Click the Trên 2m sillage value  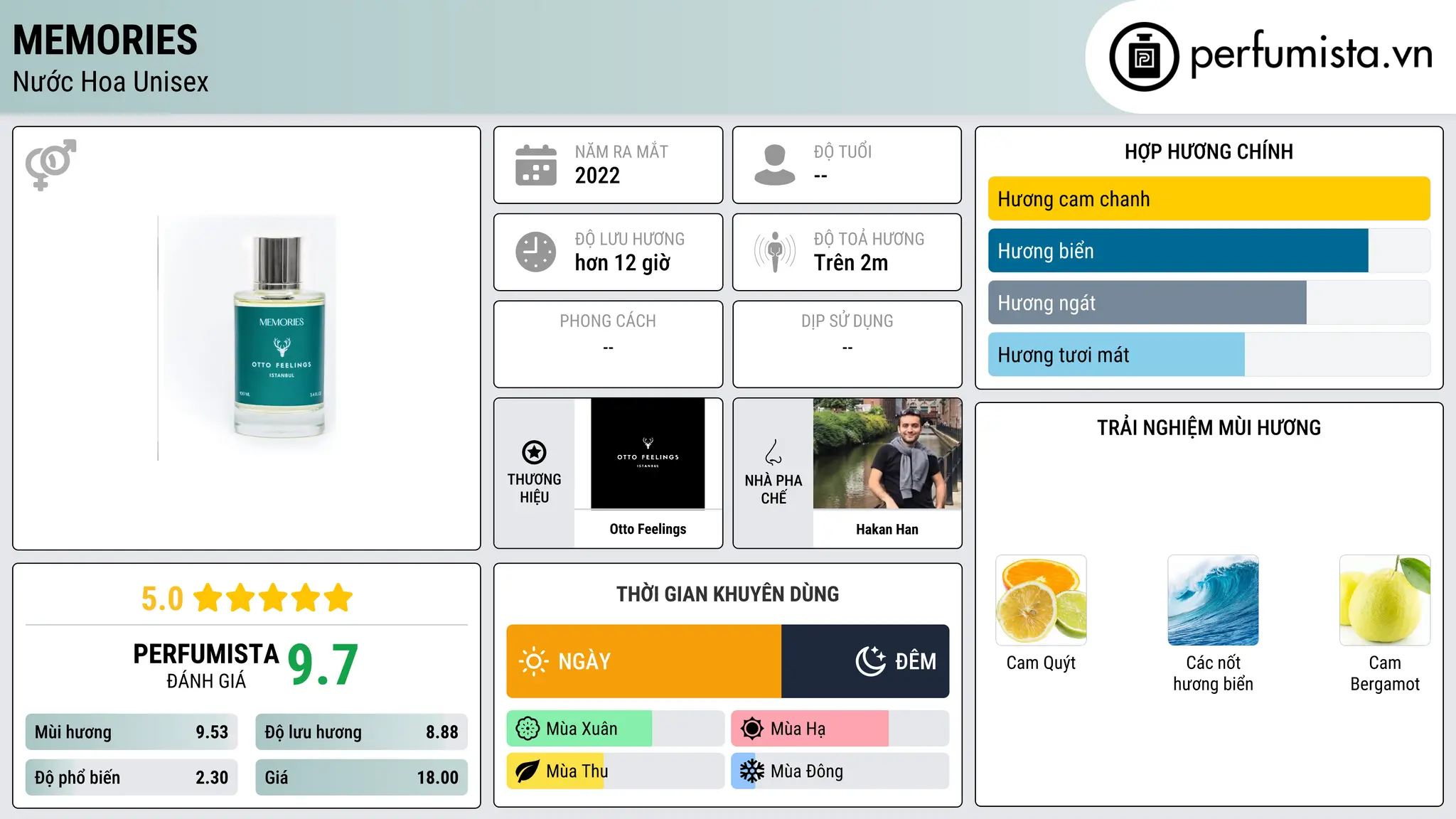point(851,263)
